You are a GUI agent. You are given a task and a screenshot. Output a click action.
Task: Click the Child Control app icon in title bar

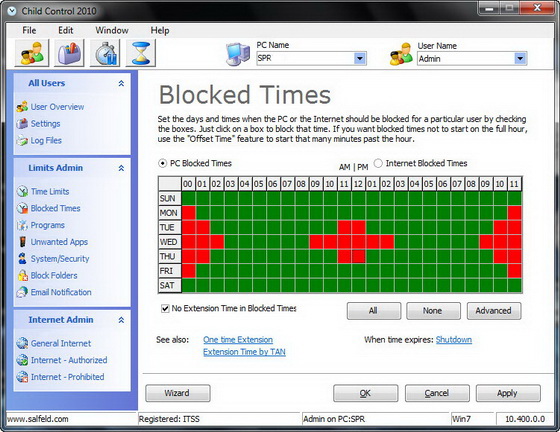click(x=12, y=11)
